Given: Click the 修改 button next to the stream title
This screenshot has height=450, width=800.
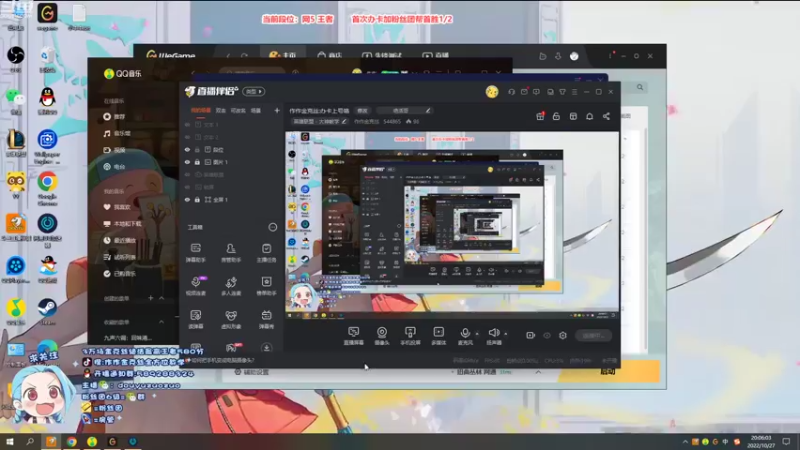Looking at the screenshot, I should (x=362, y=110).
